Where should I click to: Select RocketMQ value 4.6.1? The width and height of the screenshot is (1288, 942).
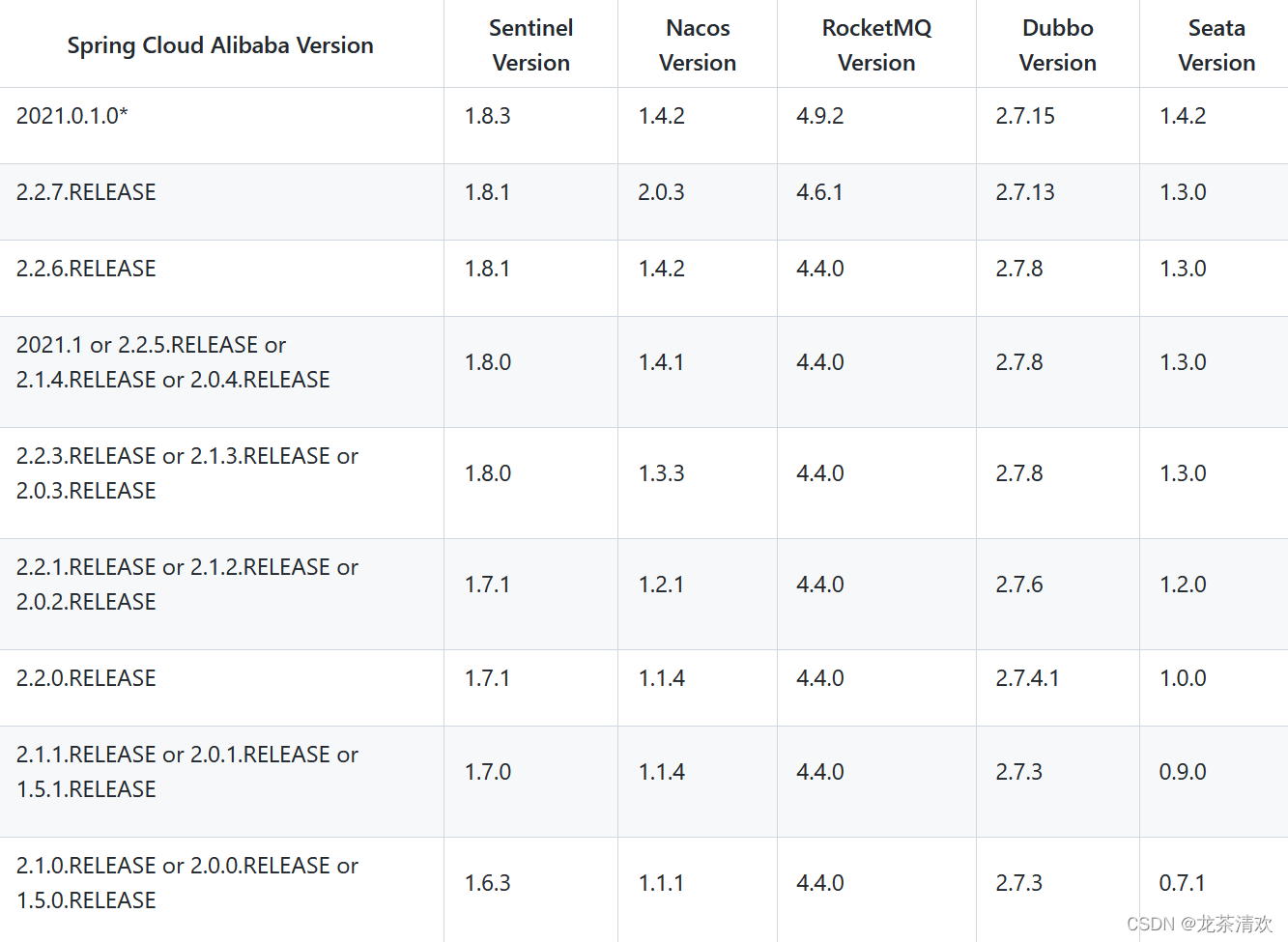[x=820, y=192]
